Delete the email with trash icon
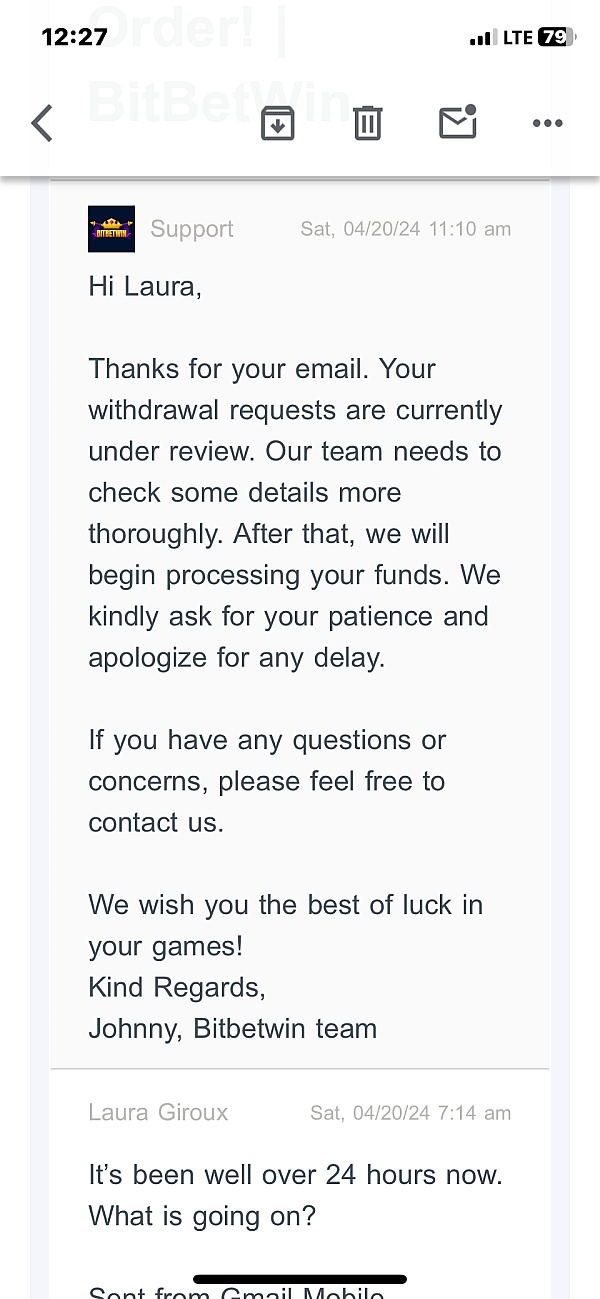This screenshot has width=600, height=1299. point(367,123)
